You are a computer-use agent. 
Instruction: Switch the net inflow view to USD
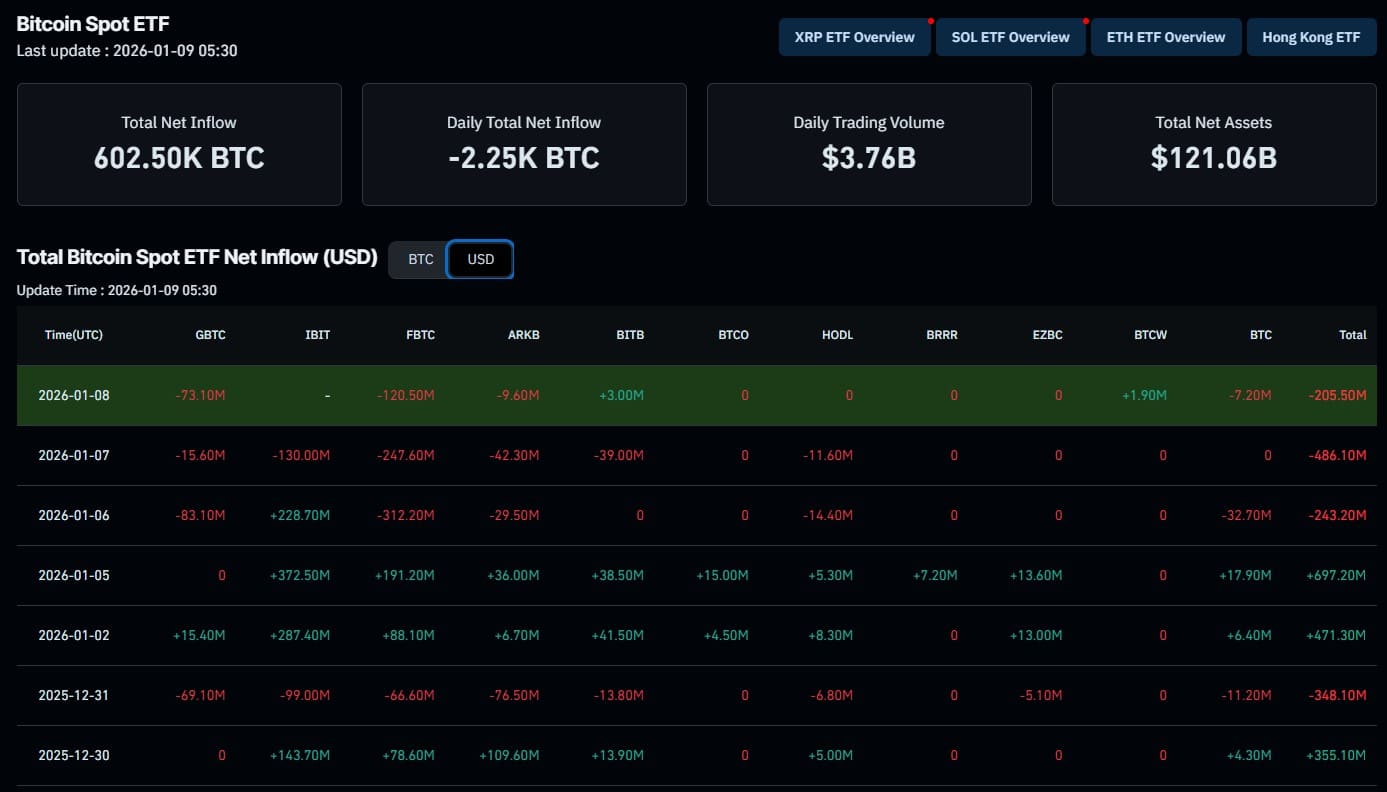(480, 259)
